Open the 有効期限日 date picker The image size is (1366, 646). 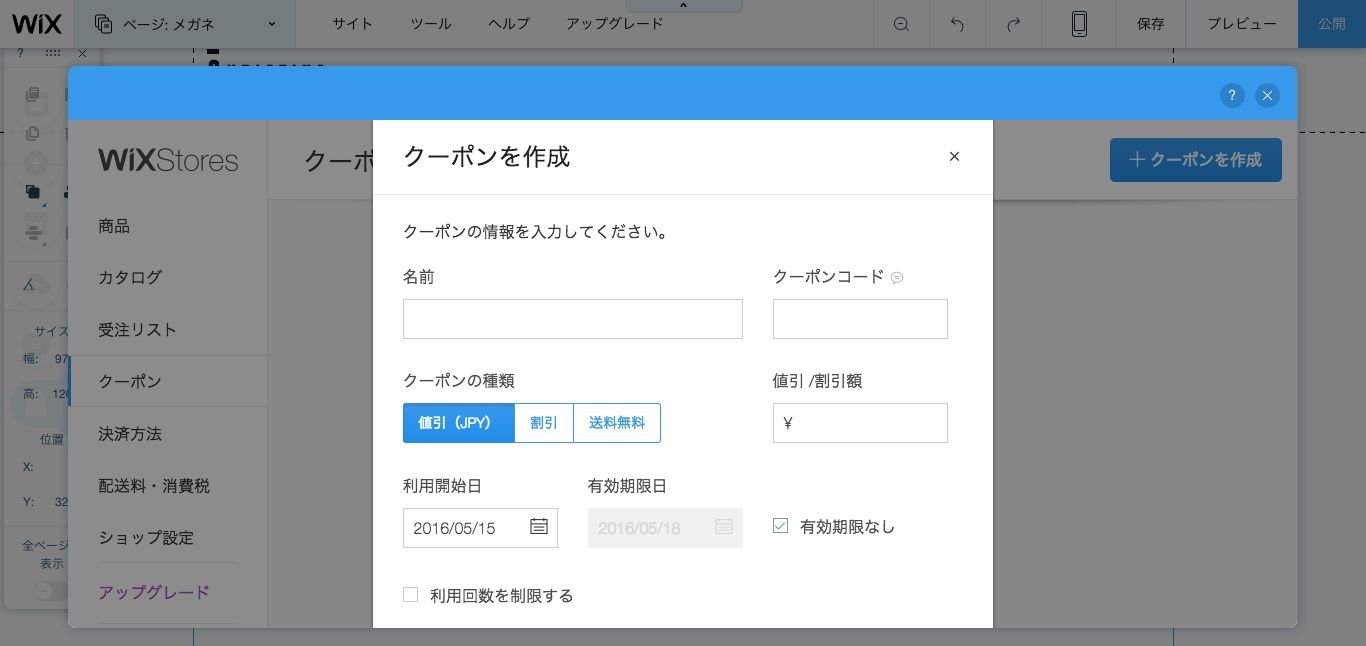(724, 526)
